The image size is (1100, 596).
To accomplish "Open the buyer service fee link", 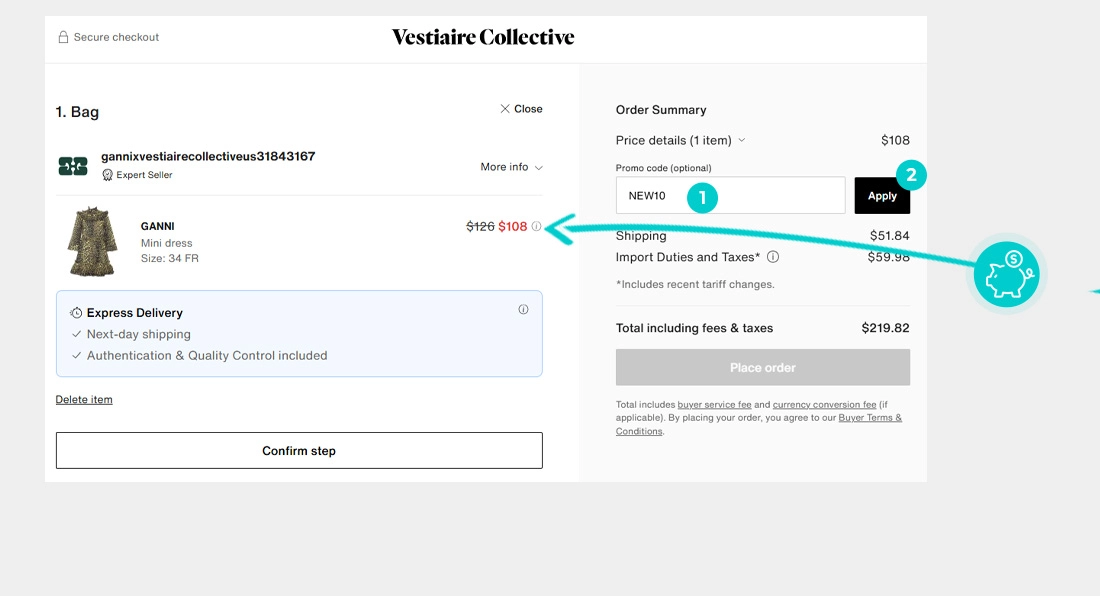I will pos(714,405).
